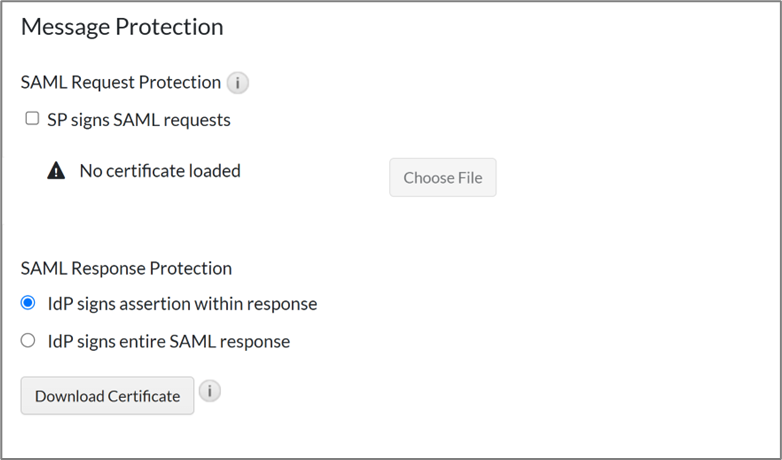This screenshot has height=460, width=782.
Task: Click the 'IdP signs assertion within response' label text
Action: 182,303
